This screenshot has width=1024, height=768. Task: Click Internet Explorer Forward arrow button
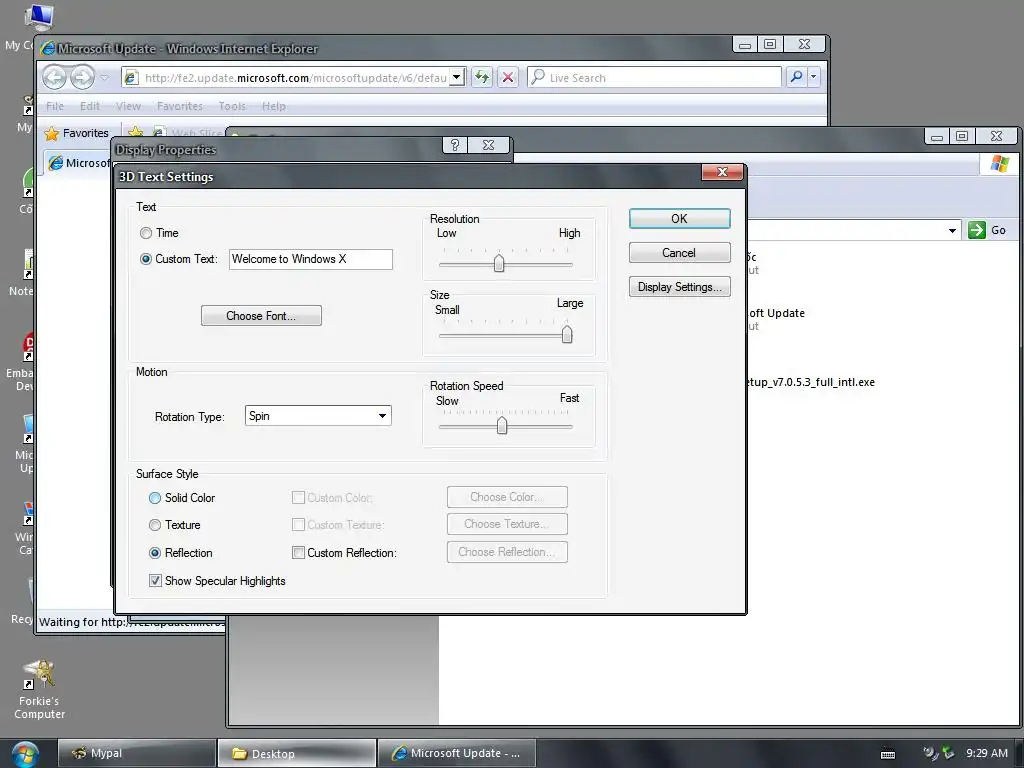point(82,78)
